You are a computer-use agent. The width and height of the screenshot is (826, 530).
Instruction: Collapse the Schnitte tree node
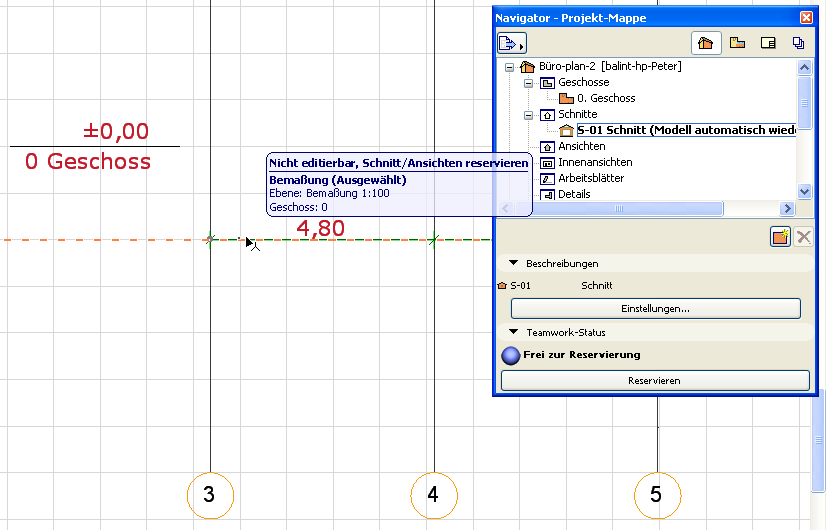(x=528, y=115)
